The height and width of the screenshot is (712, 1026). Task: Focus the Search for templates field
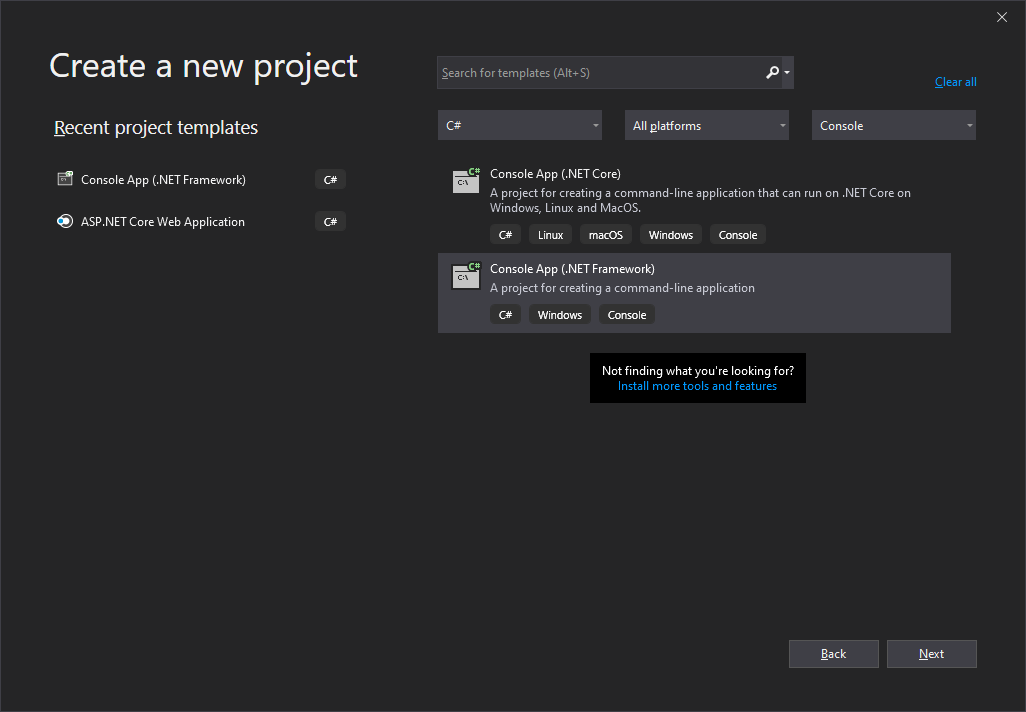click(600, 73)
